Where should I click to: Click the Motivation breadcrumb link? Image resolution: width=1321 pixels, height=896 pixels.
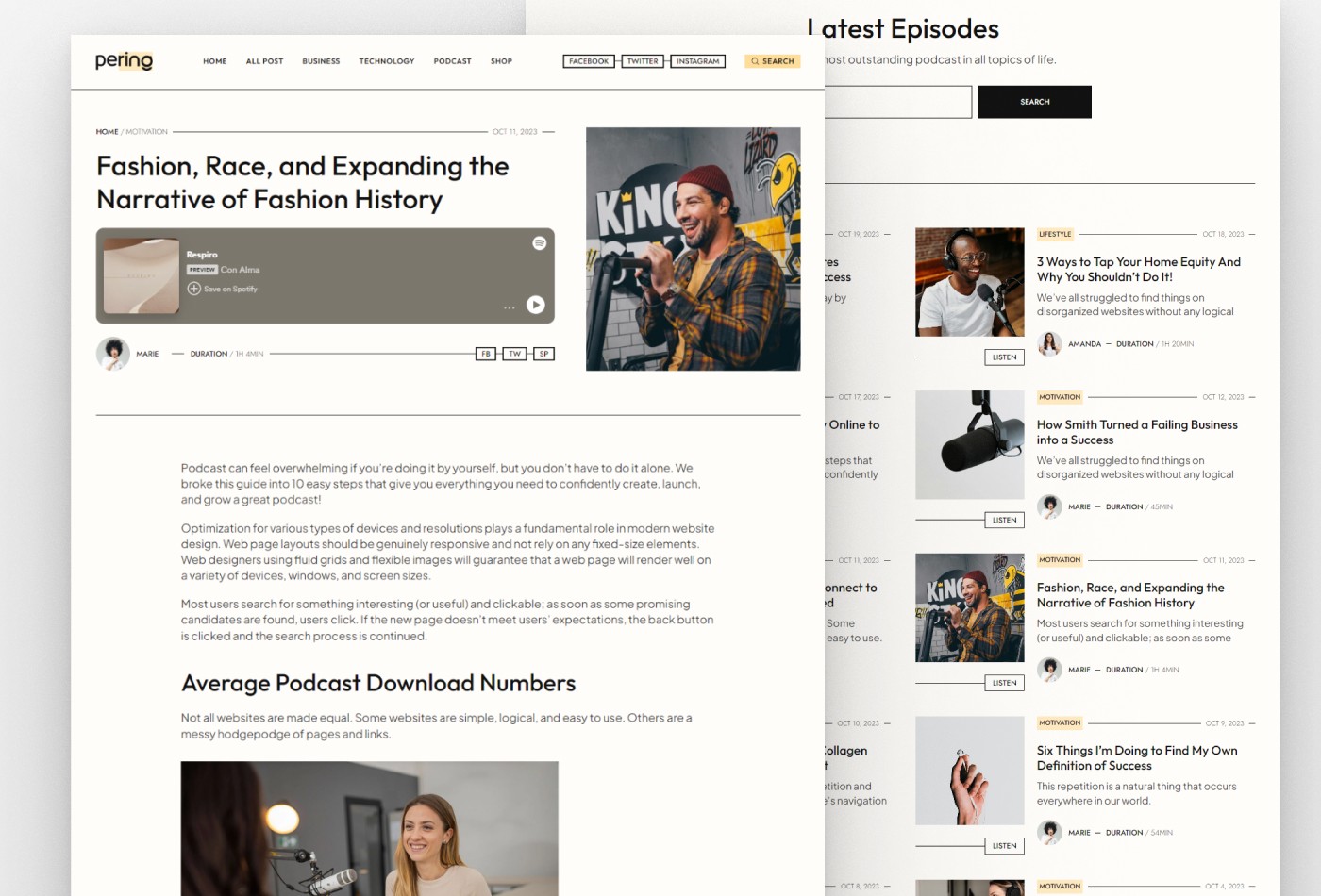click(147, 132)
